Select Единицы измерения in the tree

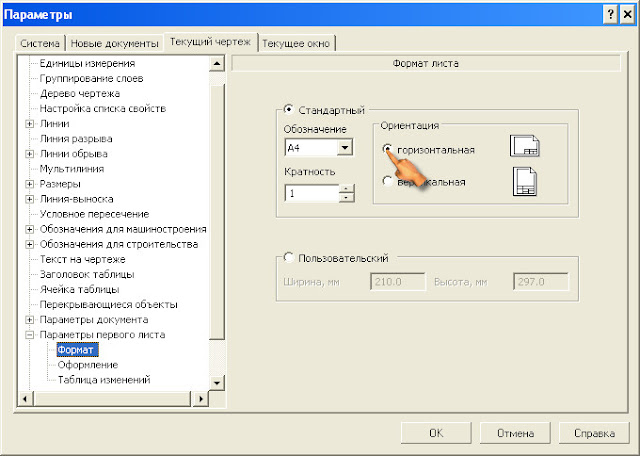[x=87, y=64]
